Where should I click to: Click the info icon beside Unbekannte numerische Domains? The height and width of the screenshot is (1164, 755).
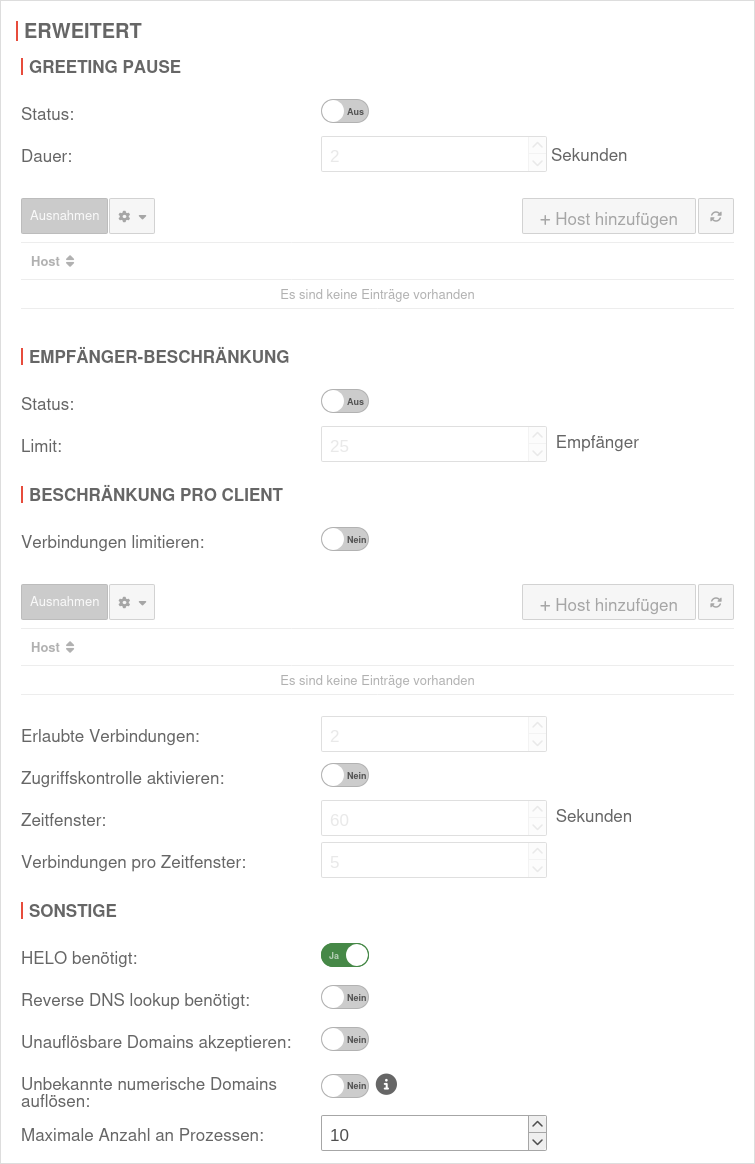pyautogui.click(x=387, y=1084)
